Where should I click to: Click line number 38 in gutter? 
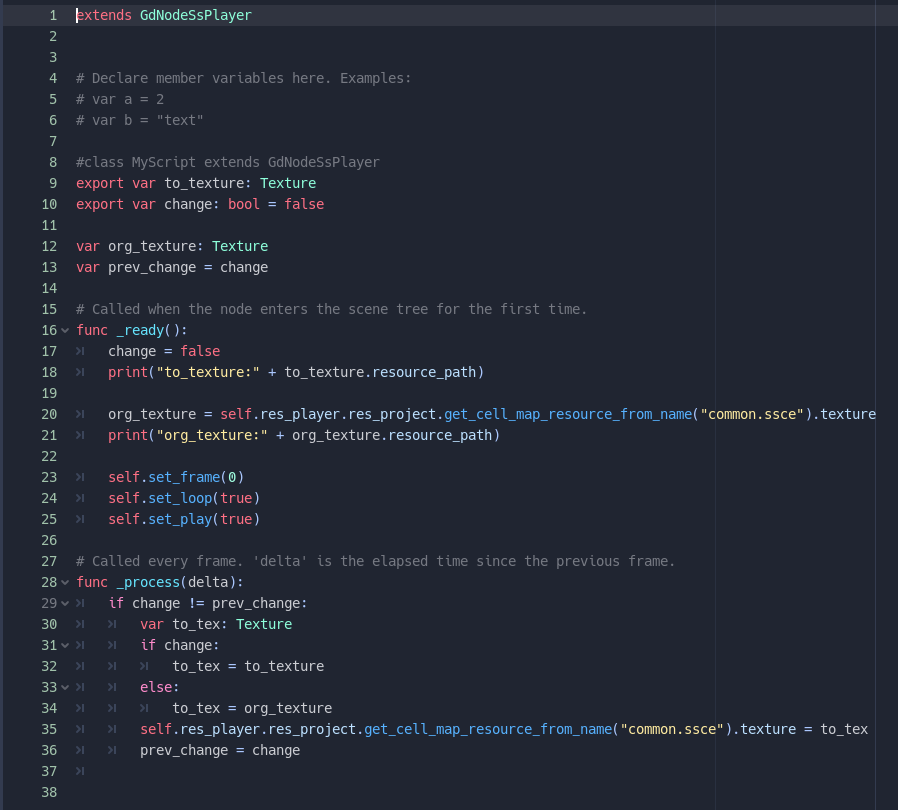[49, 792]
